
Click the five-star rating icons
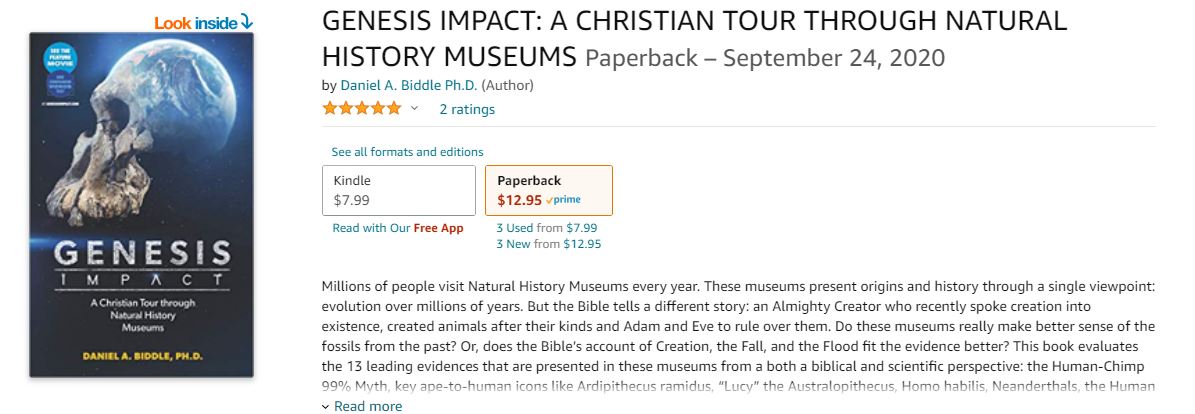362,108
